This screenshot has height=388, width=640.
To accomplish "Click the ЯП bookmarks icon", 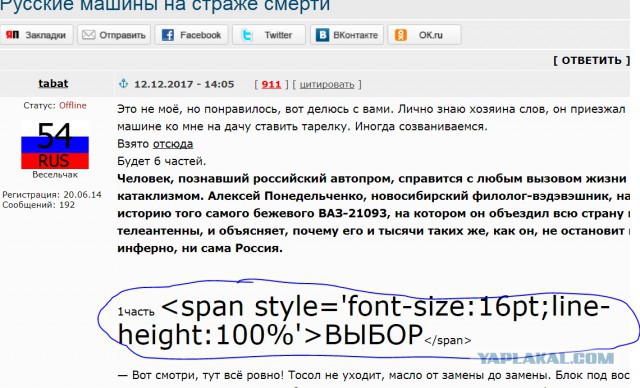I will pos(12,35).
